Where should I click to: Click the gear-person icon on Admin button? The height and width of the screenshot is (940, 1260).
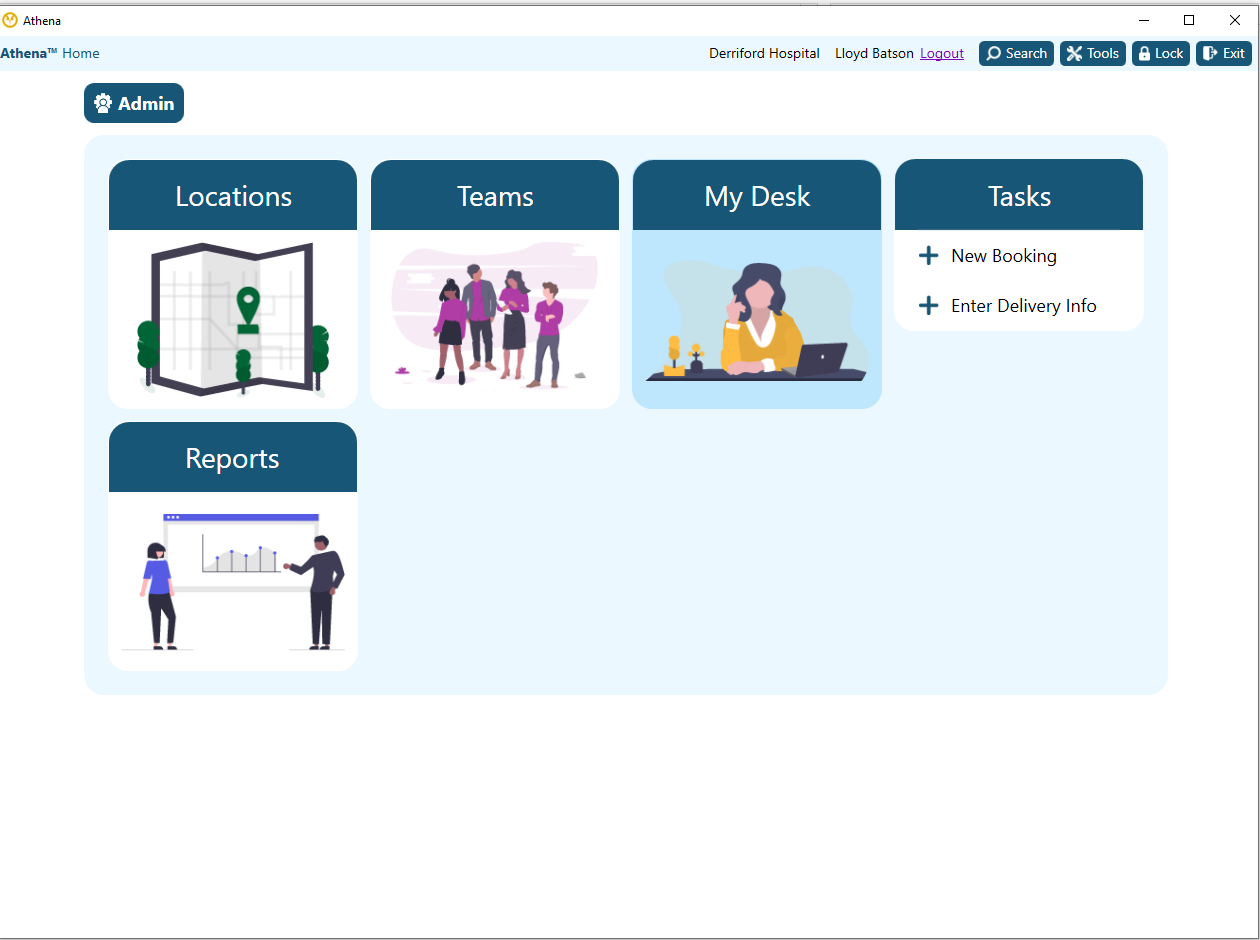click(103, 103)
